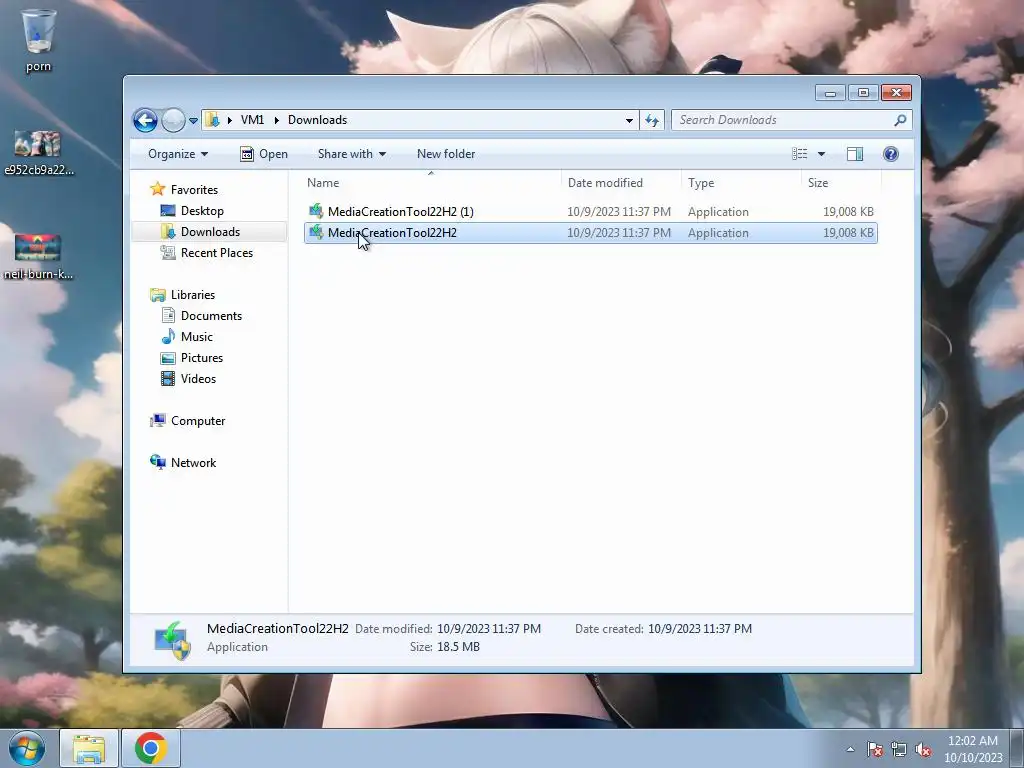Change the view with the view icon

click(800, 154)
